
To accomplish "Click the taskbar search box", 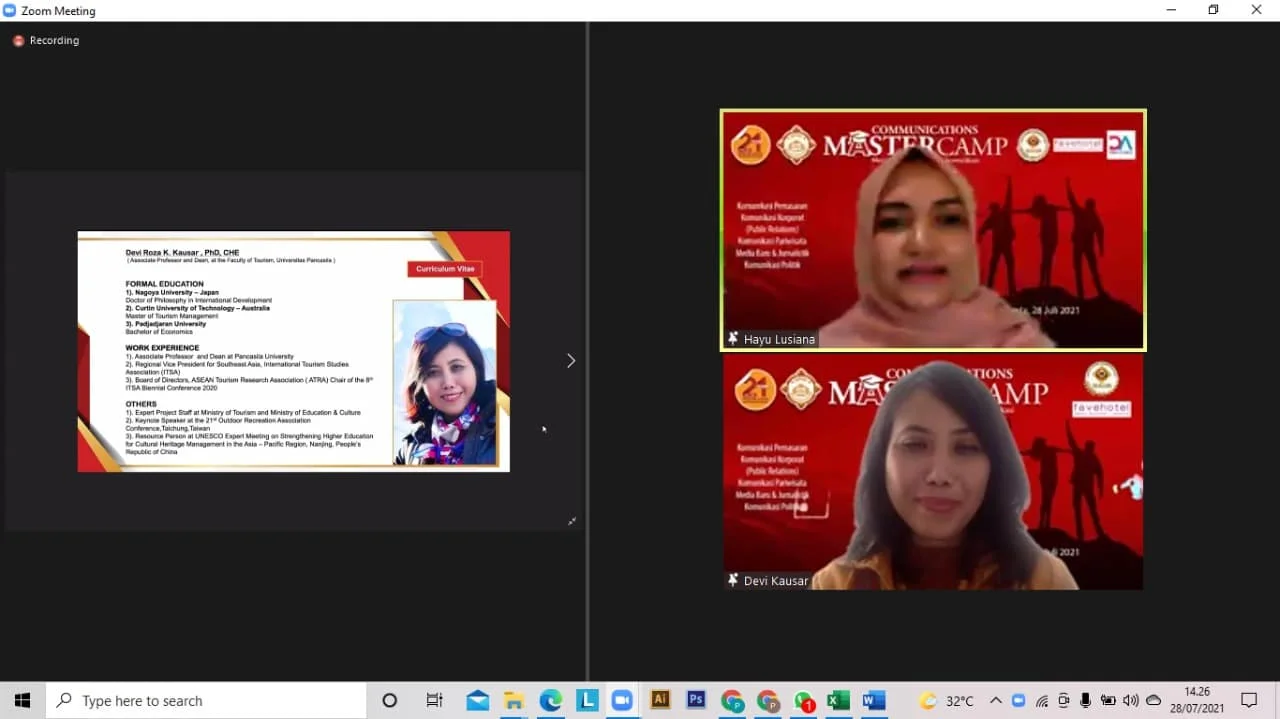I will coord(206,701).
